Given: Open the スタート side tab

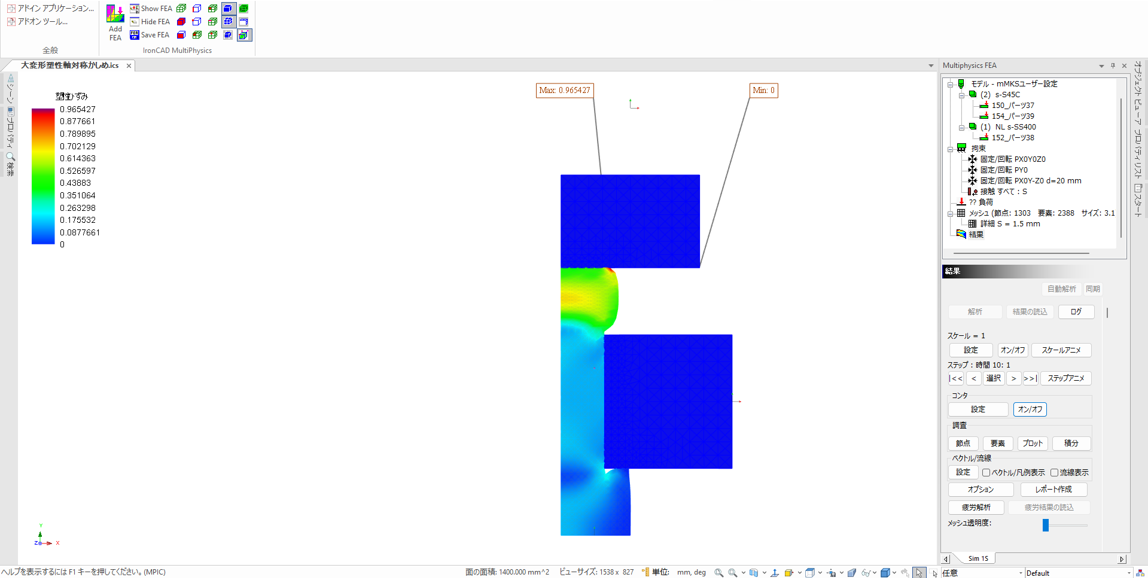Looking at the screenshot, I should point(1138,200).
